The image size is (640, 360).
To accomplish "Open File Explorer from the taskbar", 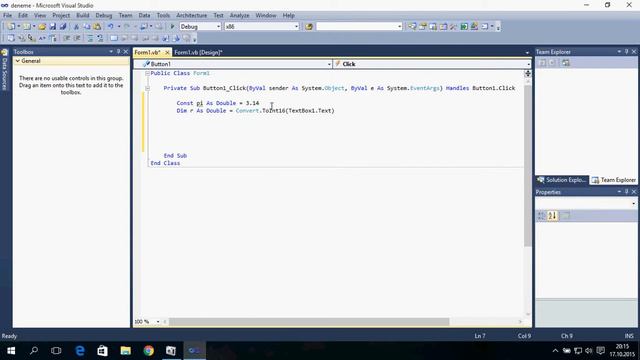I will (x=126, y=351).
